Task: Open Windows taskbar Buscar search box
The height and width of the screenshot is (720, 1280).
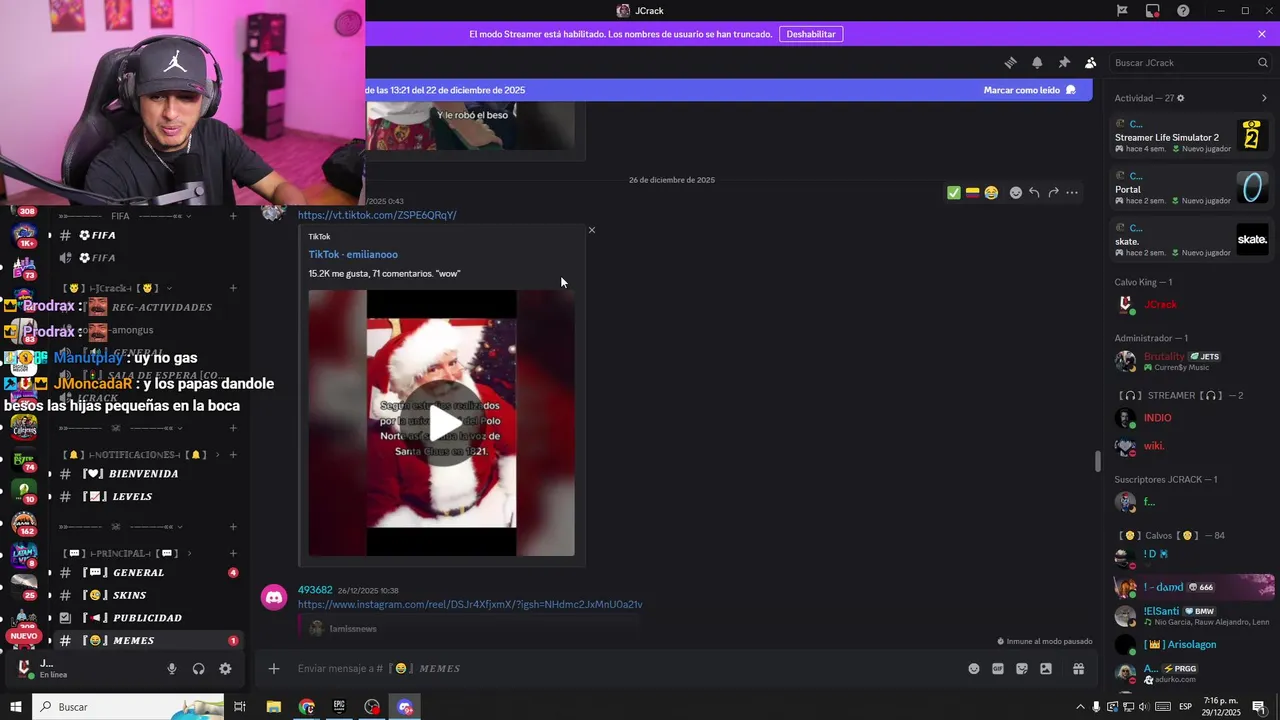Action: (128, 707)
